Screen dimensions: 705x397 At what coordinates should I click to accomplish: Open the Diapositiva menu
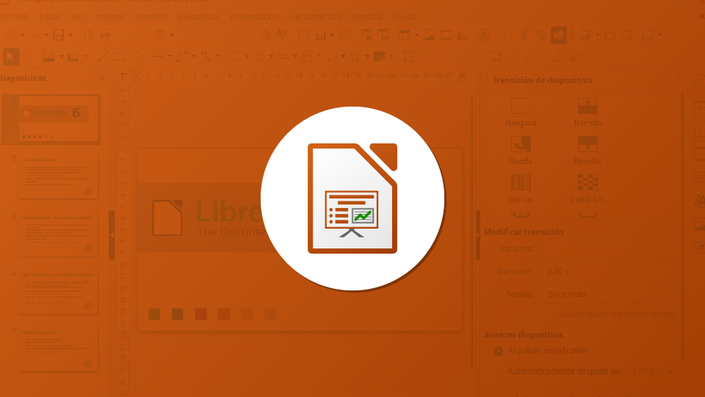(x=198, y=17)
